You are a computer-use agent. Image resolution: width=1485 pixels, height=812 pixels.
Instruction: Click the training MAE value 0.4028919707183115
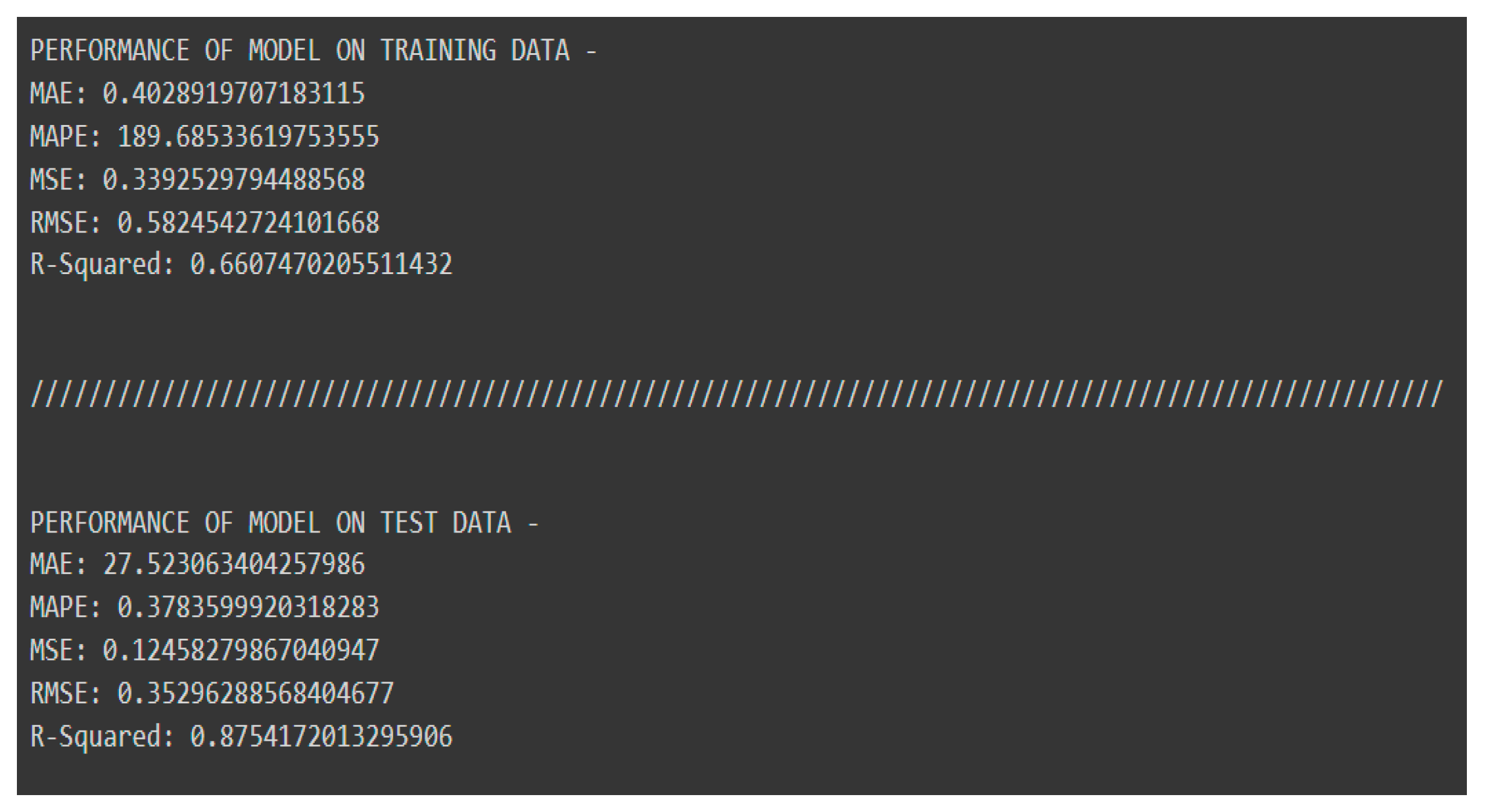point(234,94)
